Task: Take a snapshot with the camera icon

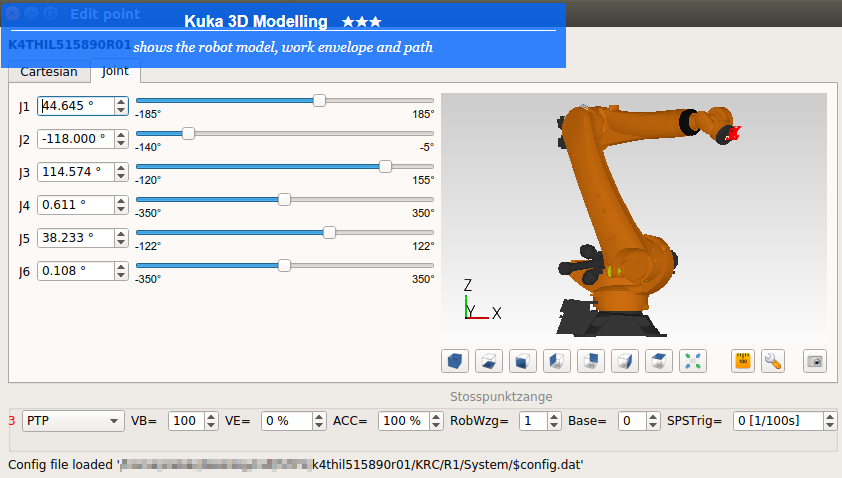Action: 815,361
